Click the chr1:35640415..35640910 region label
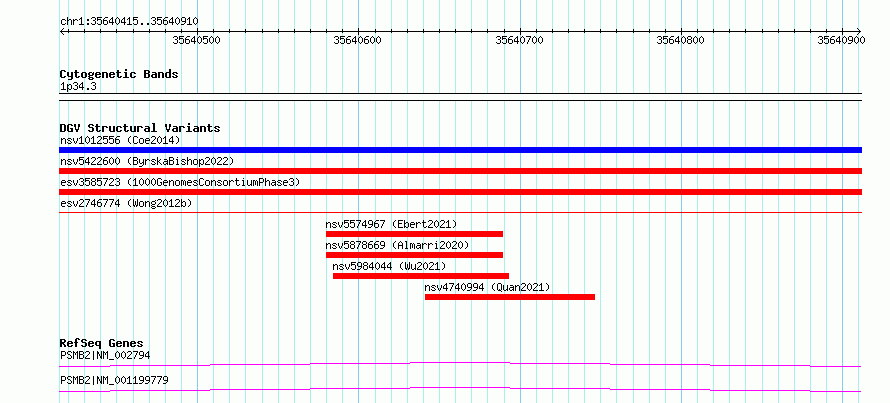Screen dimensions: 890x403 (129, 21)
